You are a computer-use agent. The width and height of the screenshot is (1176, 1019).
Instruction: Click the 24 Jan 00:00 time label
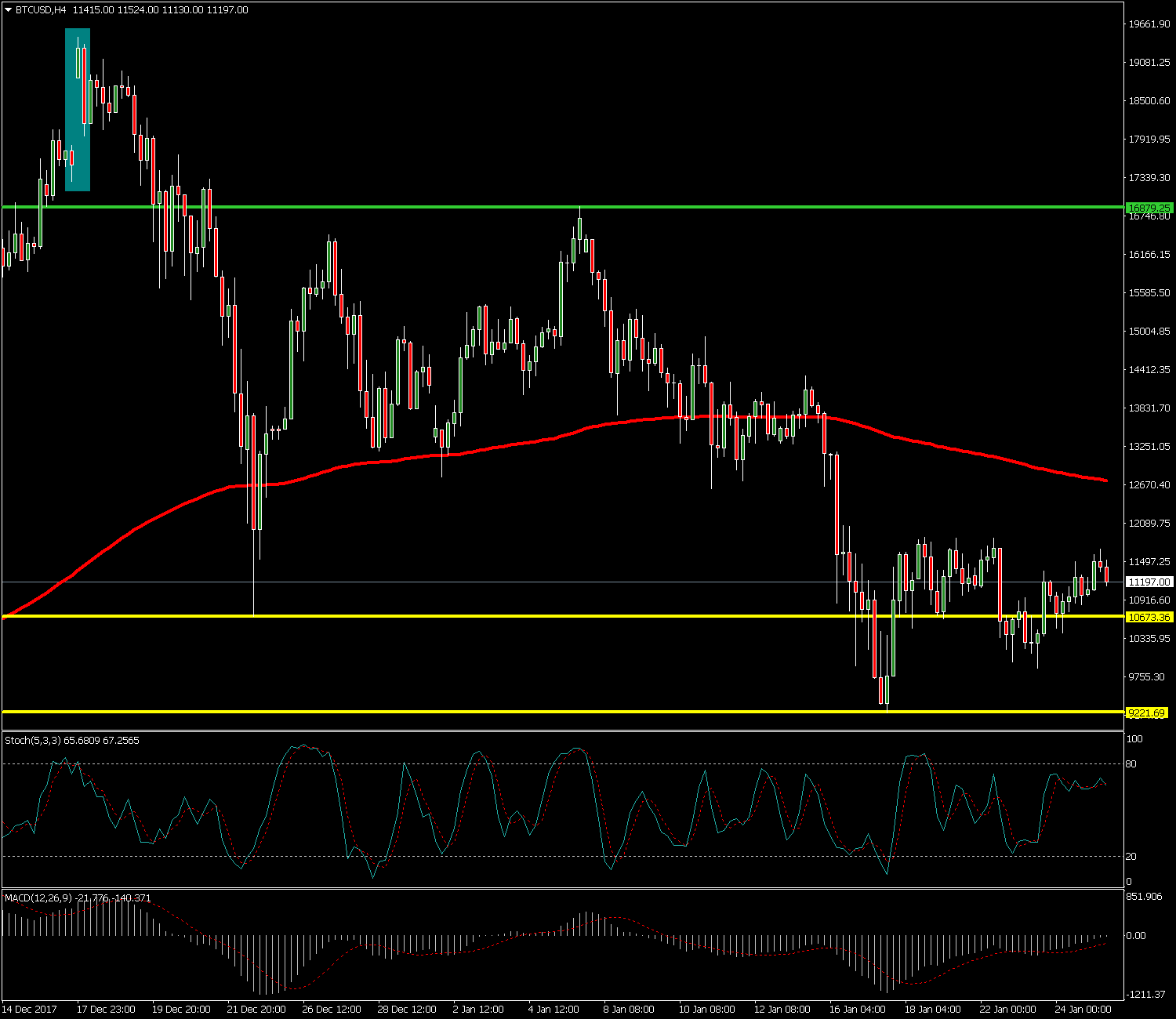pyautogui.click(x=1083, y=1009)
